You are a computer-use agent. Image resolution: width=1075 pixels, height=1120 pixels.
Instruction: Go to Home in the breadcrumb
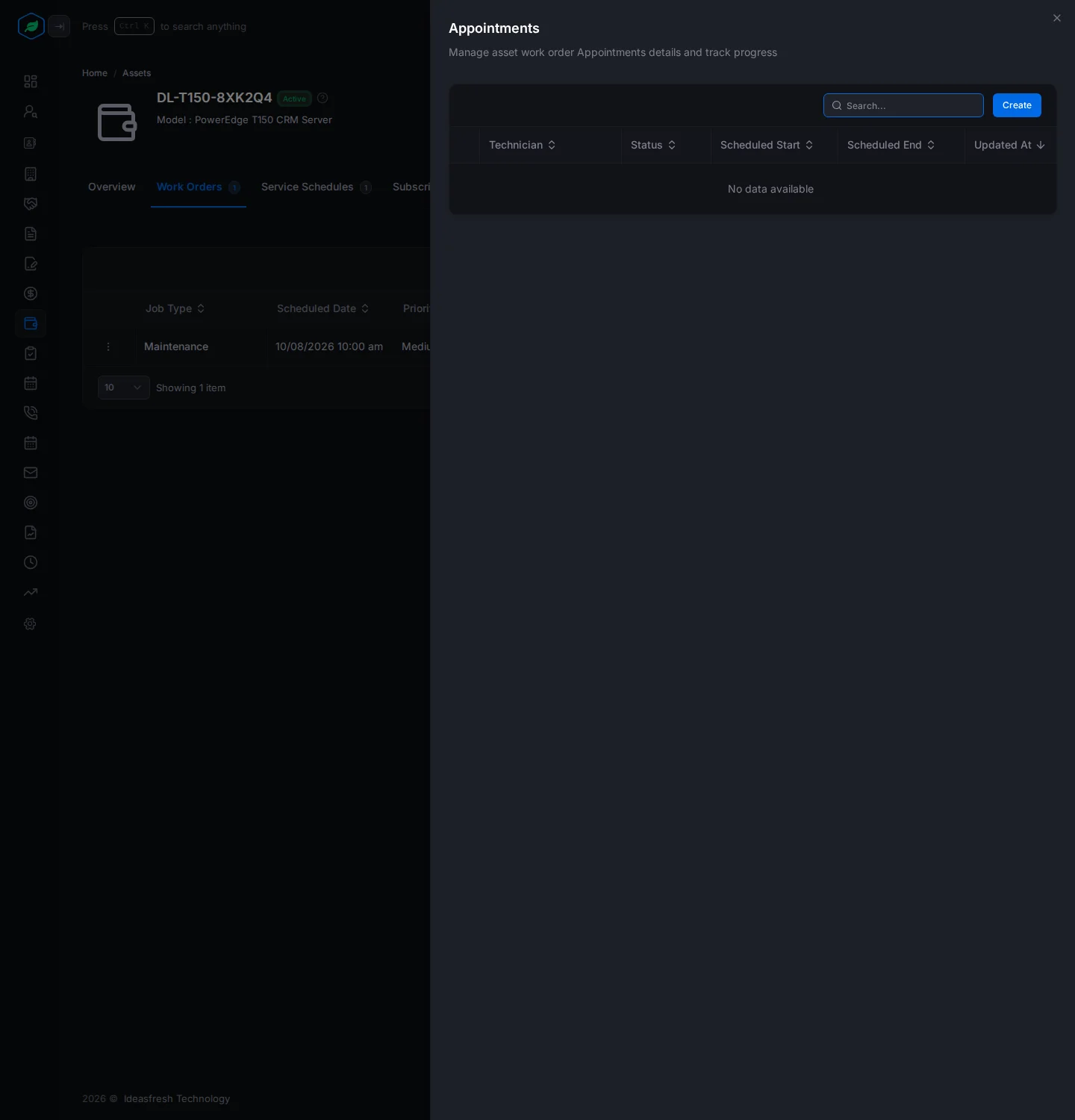point(95,73)
